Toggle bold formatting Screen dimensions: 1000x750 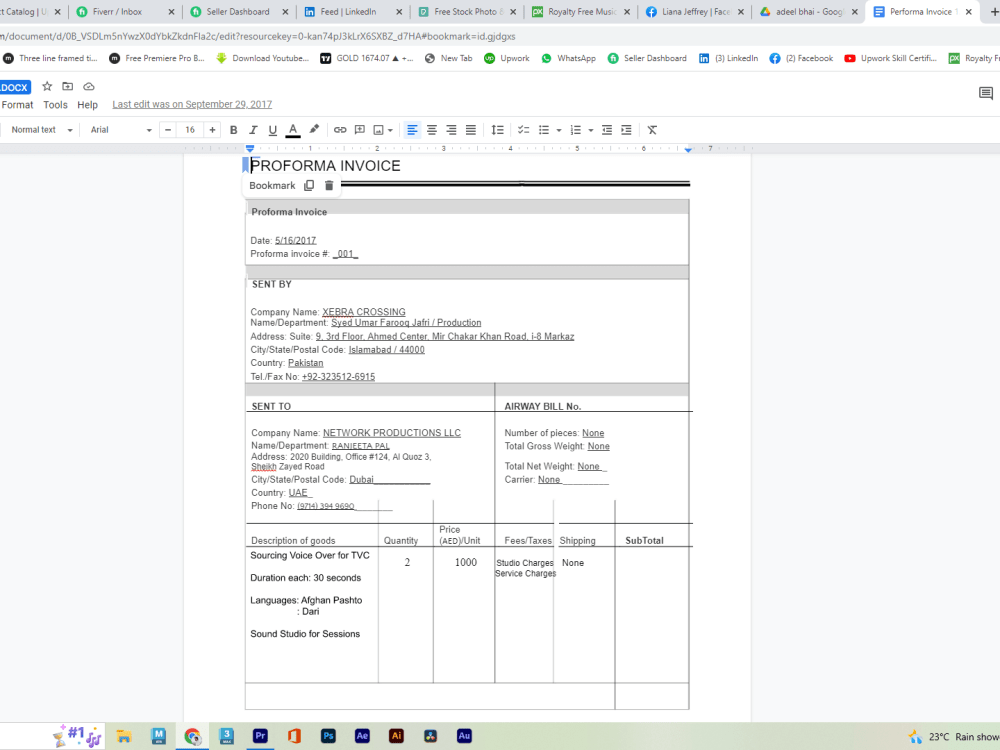(233, 130)
